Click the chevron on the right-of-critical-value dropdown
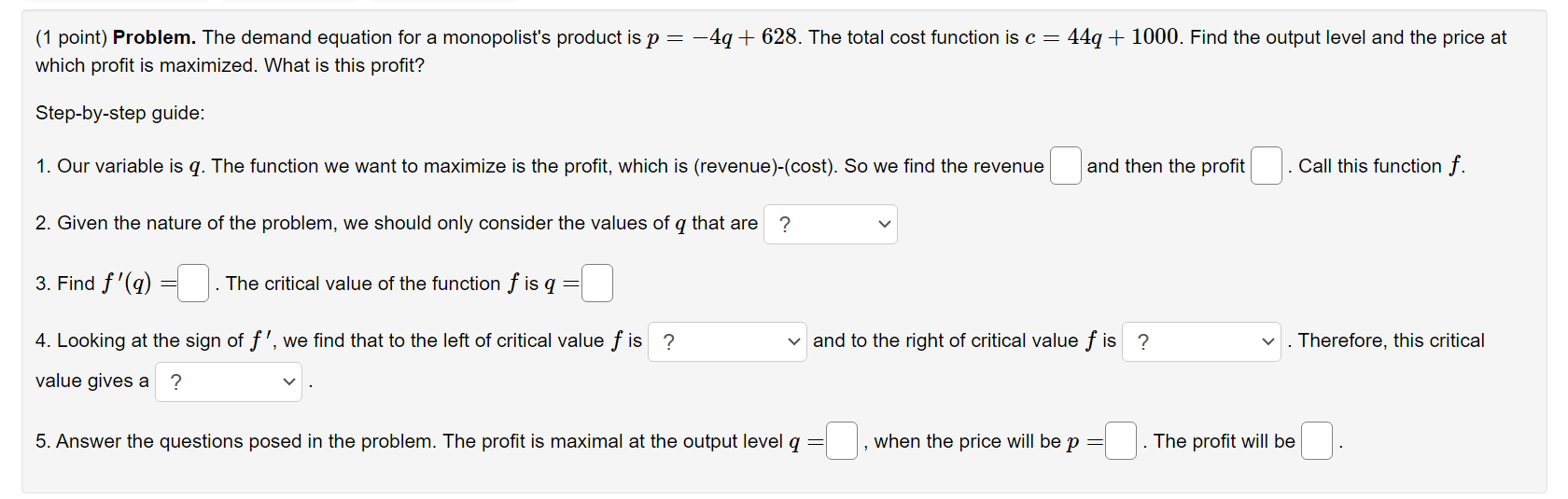The image size is (1568, 499). click(1268, 342)
